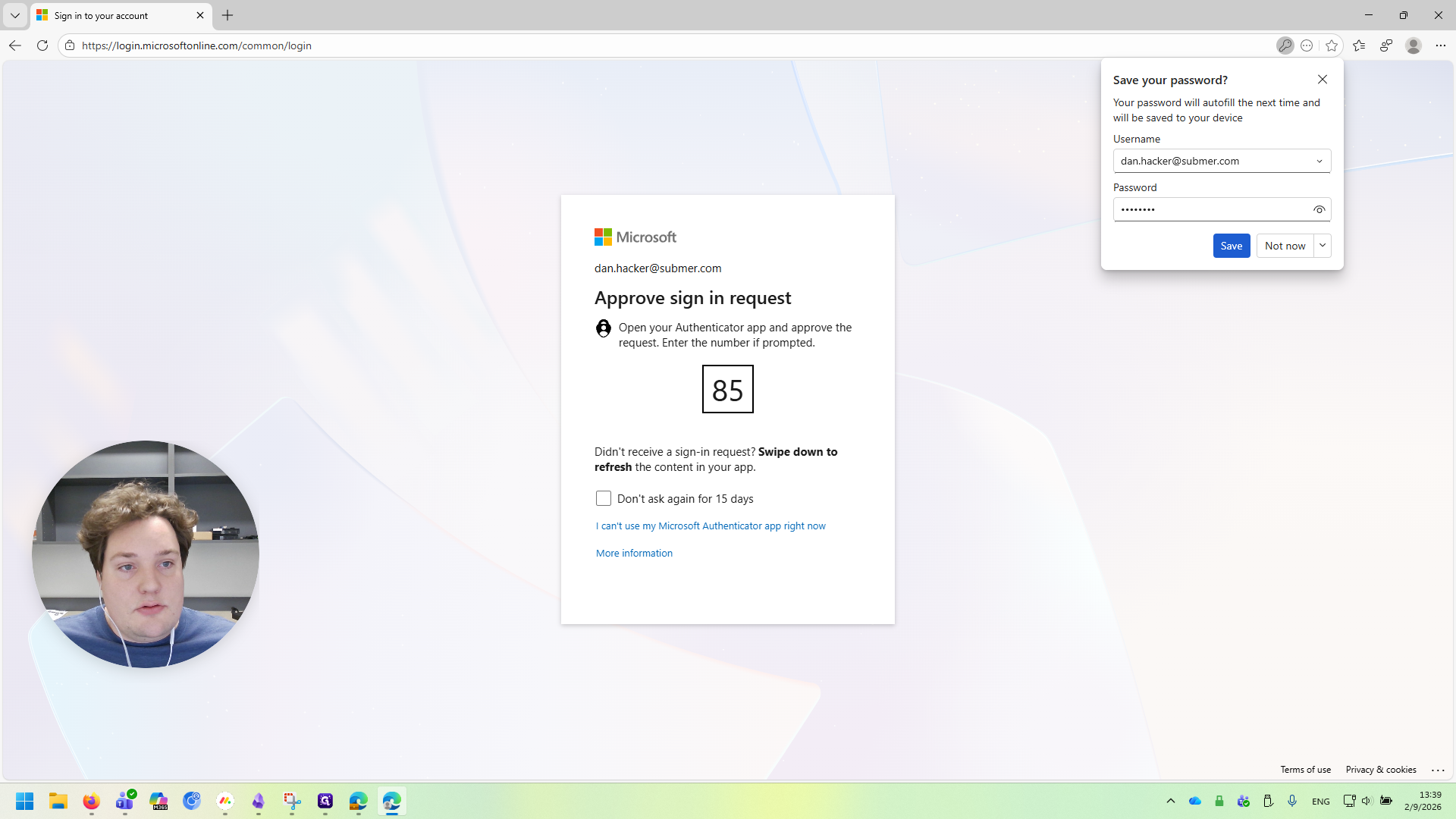Viewport: 1456px width, 819px height.
Task: Open Terms of use link
Action: click(x=1305, y=769)
